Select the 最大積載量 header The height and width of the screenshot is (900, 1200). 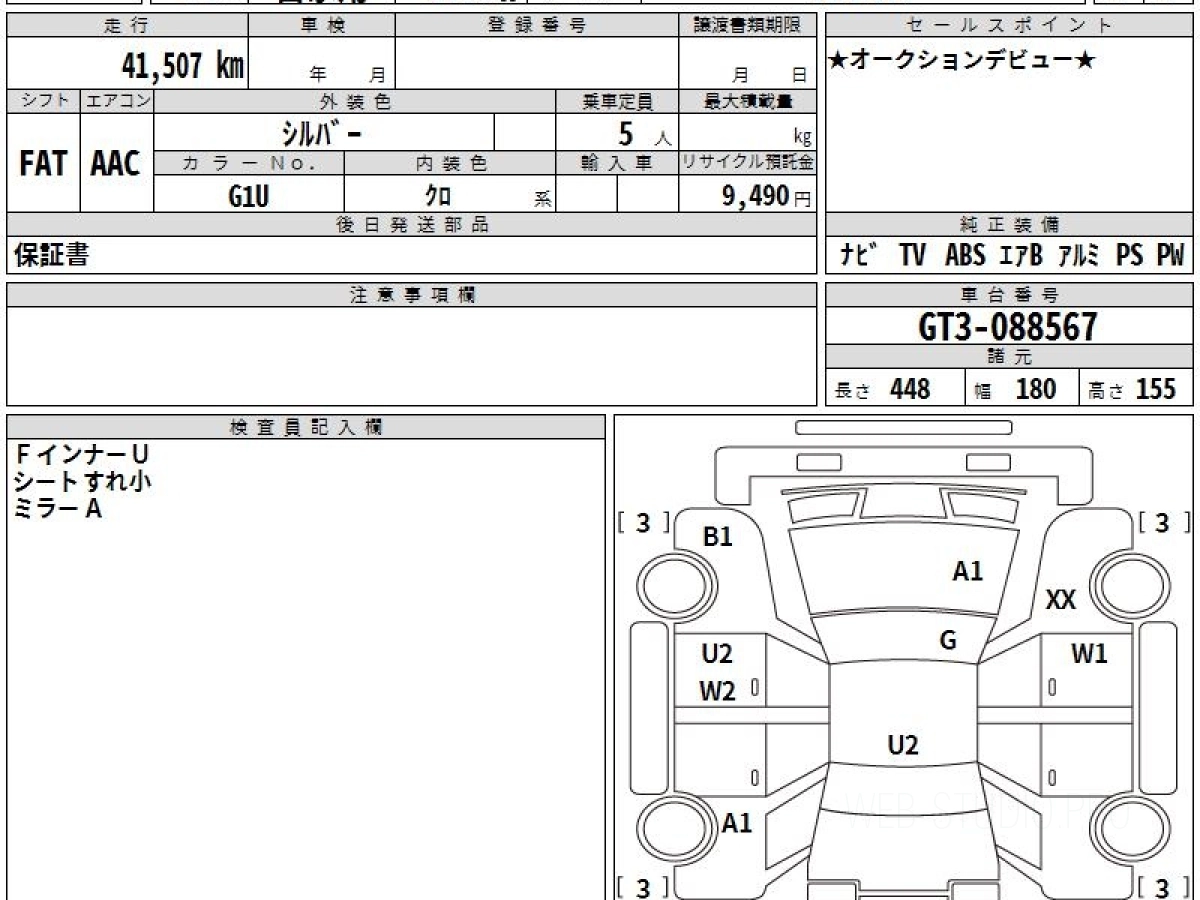coord(748,101)
